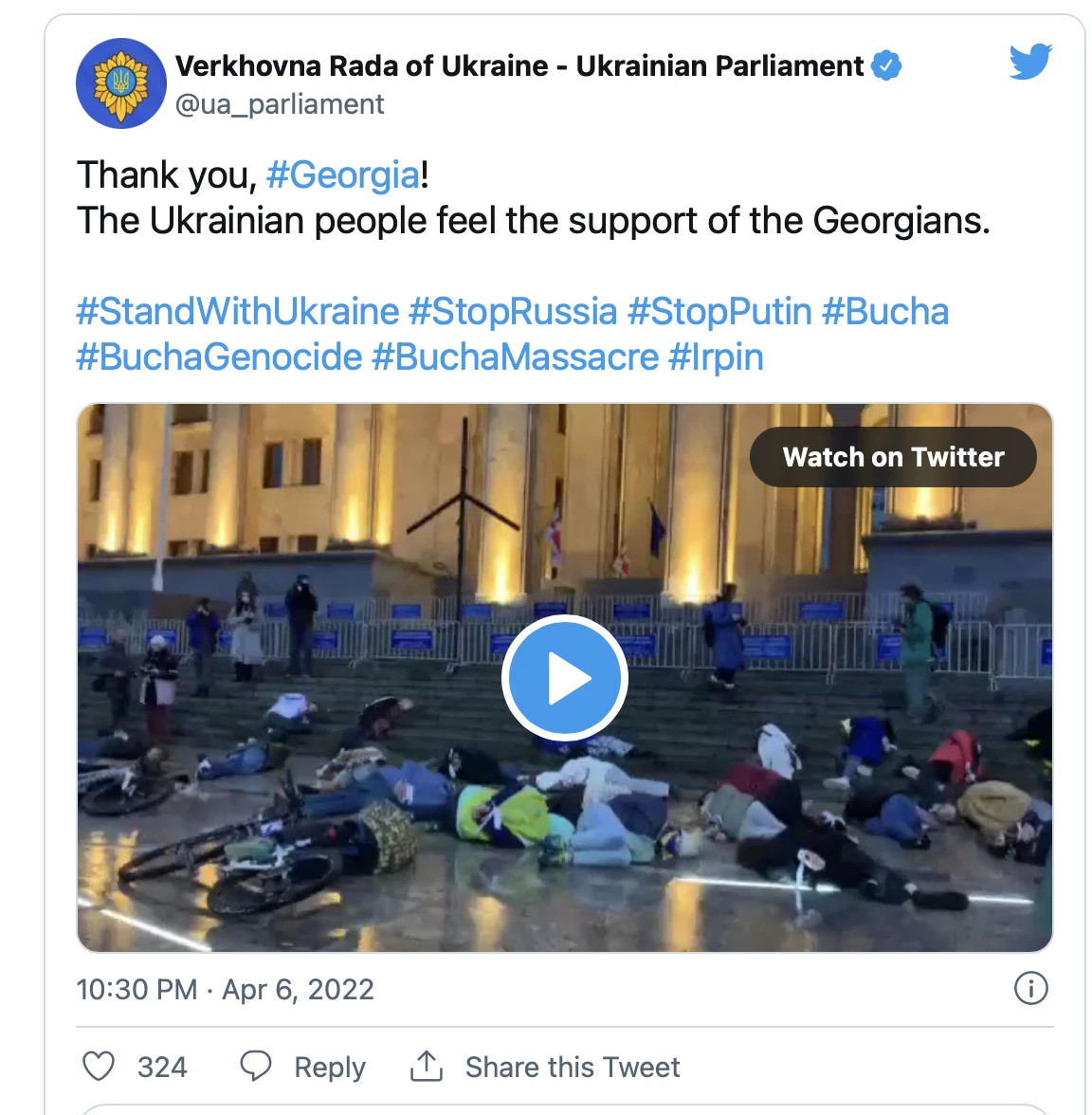
Task: Select the #Bucha hashtag link
Action: (x=885, y=311)
